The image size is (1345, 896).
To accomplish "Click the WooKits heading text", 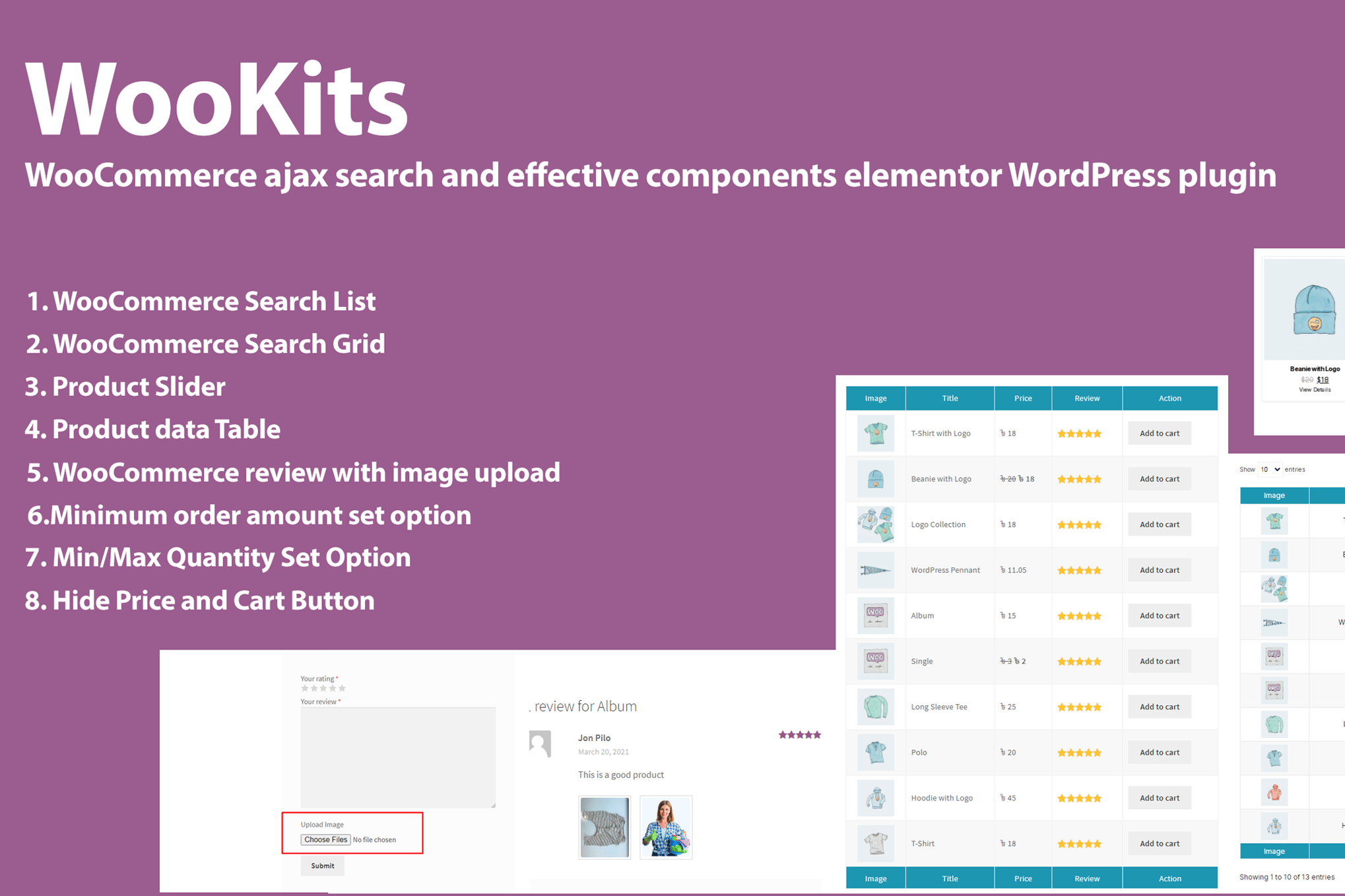I will [x=216, y=99].
